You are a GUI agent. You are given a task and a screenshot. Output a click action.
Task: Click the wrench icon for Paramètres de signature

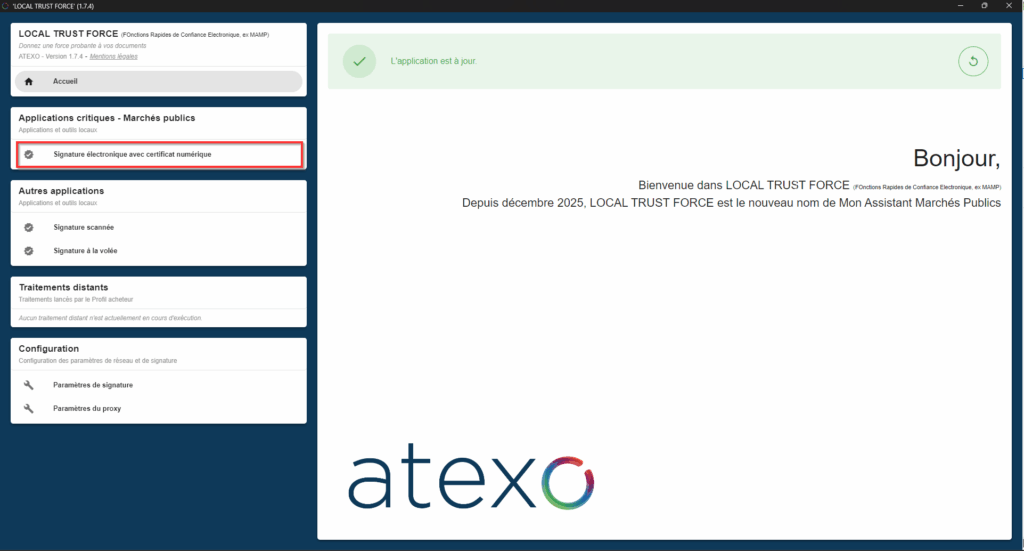(x=29, y=385)
